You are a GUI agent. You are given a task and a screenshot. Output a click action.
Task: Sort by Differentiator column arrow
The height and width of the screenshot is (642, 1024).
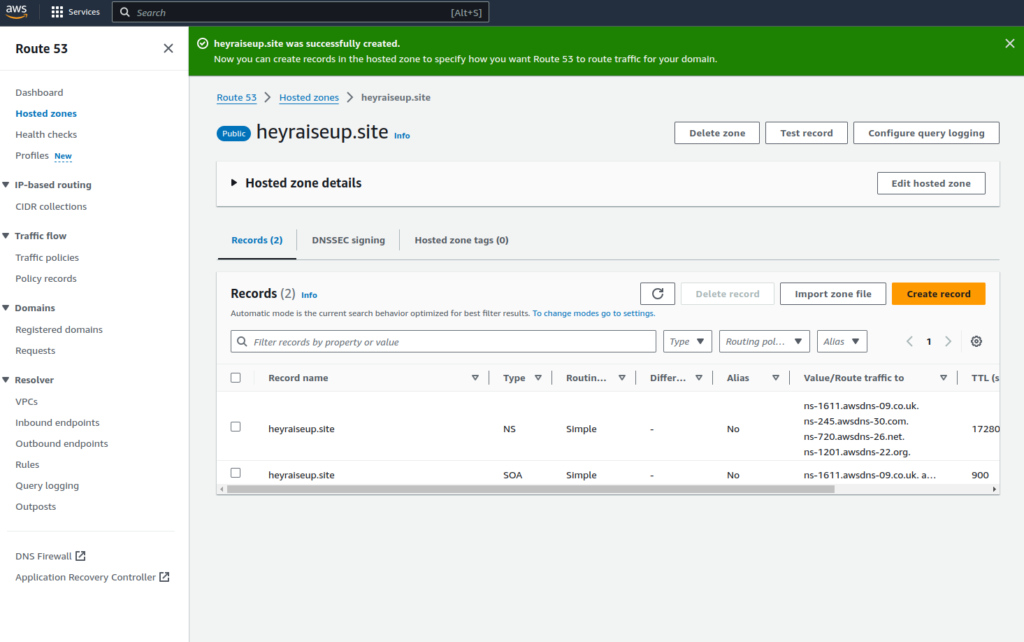pyautogui.click(x=699, y=377)
